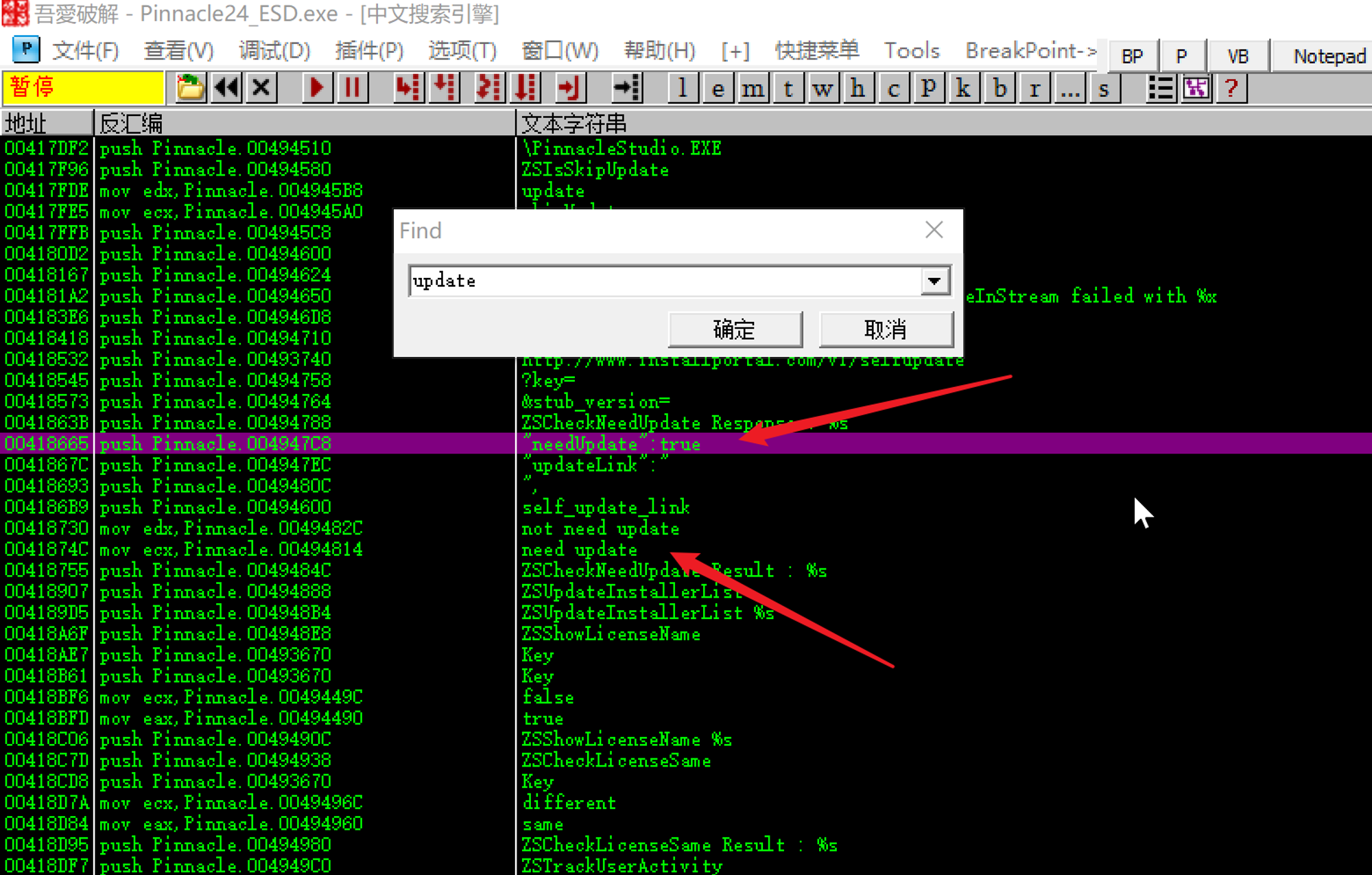The image size is (1372, 875).
Task: Open References window with r button
Action: click(x=1034, y=88)
